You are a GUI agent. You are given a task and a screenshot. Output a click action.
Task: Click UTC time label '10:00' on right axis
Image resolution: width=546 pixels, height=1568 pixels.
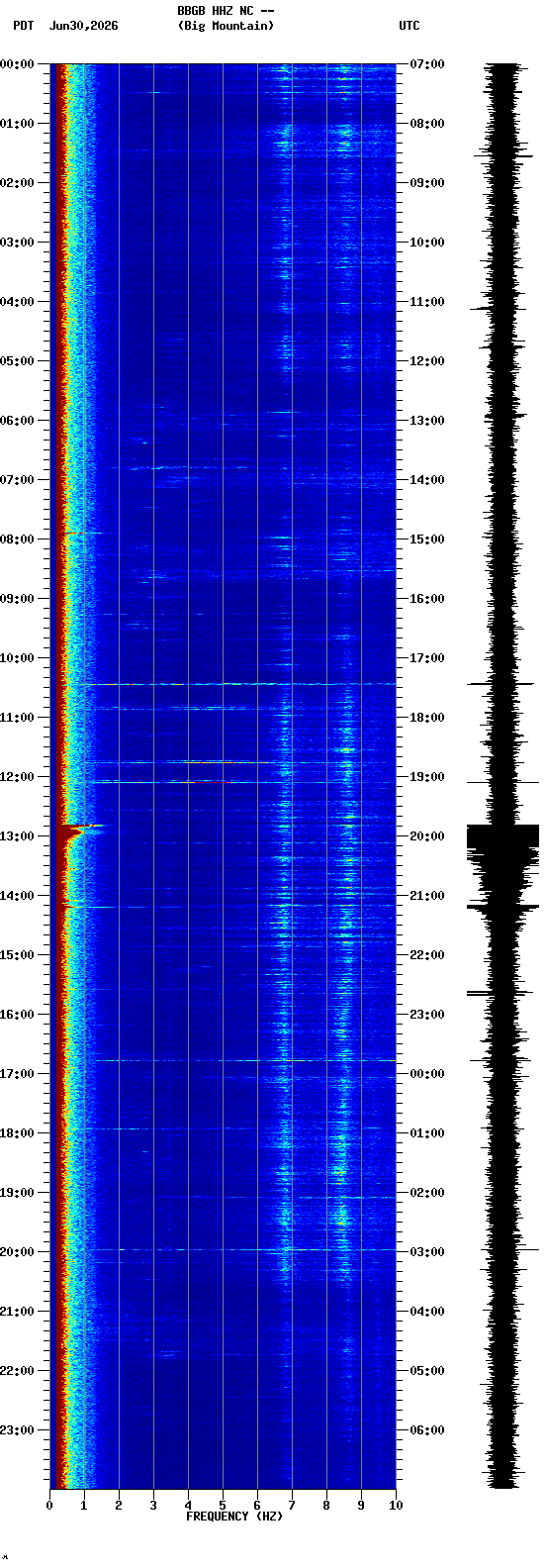[x=427, y=243]
